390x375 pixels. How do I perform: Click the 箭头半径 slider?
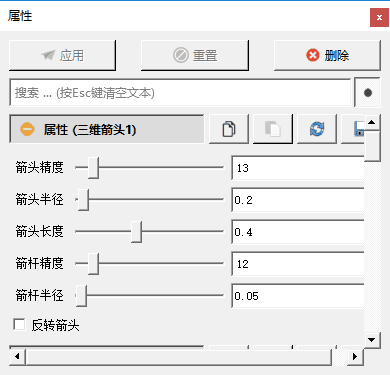pyautogui.click(x=149, y=200)
